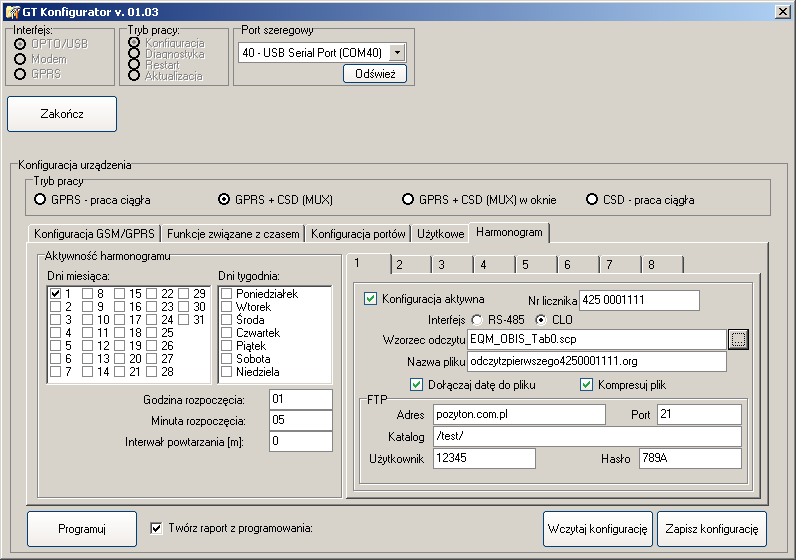Close the GT Konfigurator window

tap(783, 11)
